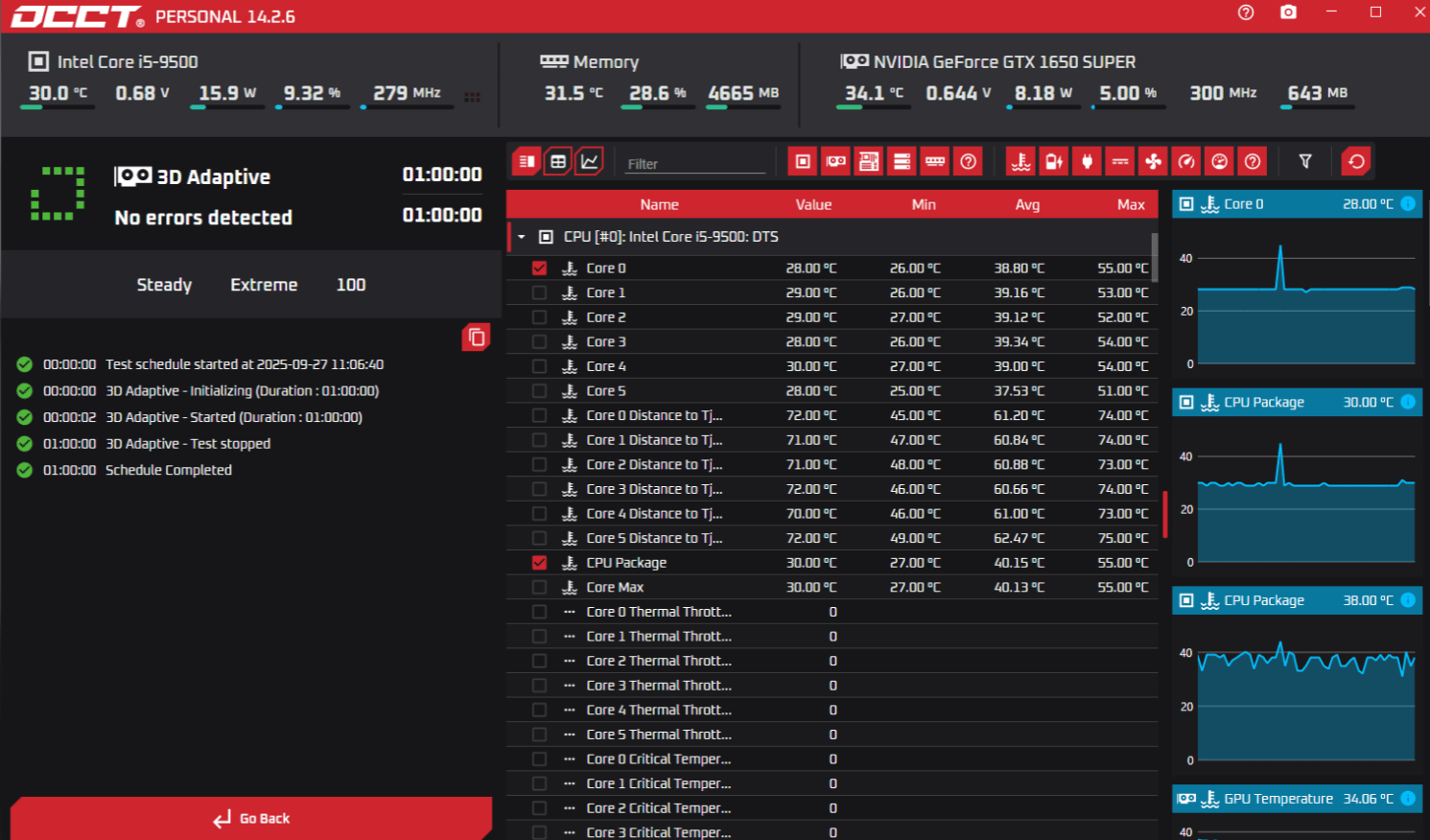Toggle the fan sensor type filter
This screenshot has height=840, width=1430.
pyautogui.click(x=1153, y=162)
